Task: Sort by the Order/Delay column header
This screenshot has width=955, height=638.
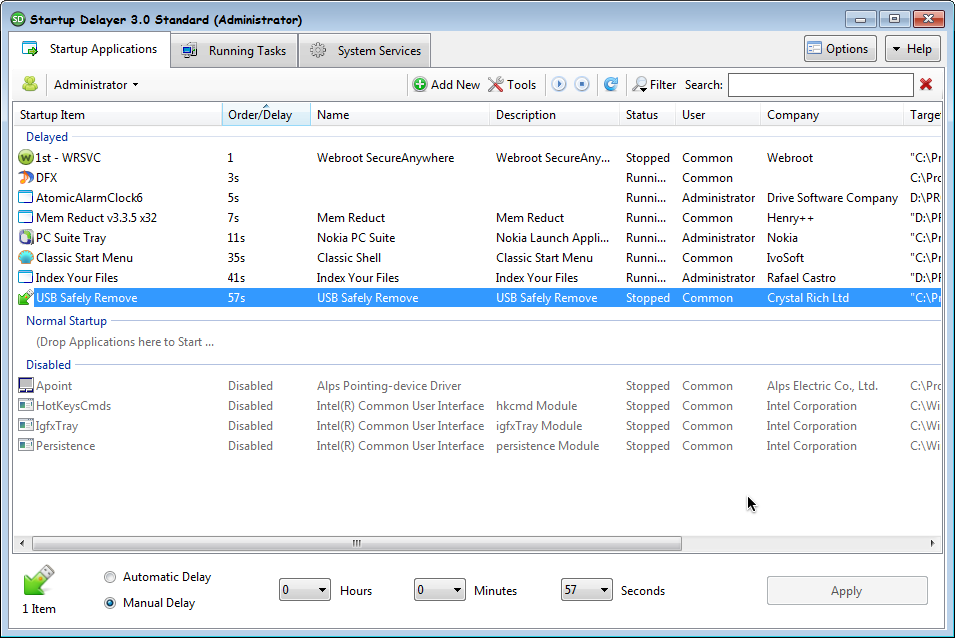Action: pyautogui.click(x=266, y=114)
